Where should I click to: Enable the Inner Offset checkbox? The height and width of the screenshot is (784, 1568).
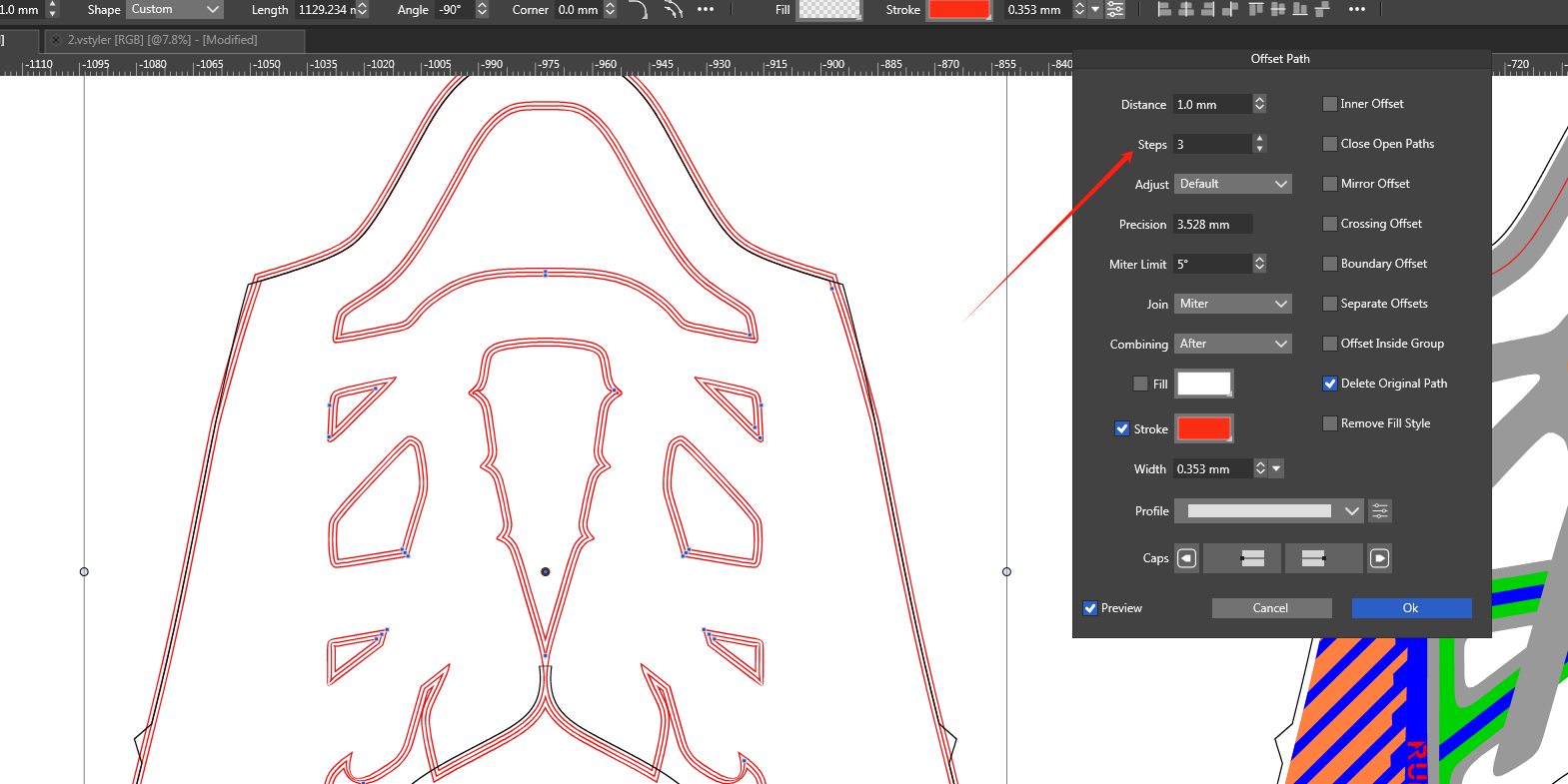tap(1330, 104)
